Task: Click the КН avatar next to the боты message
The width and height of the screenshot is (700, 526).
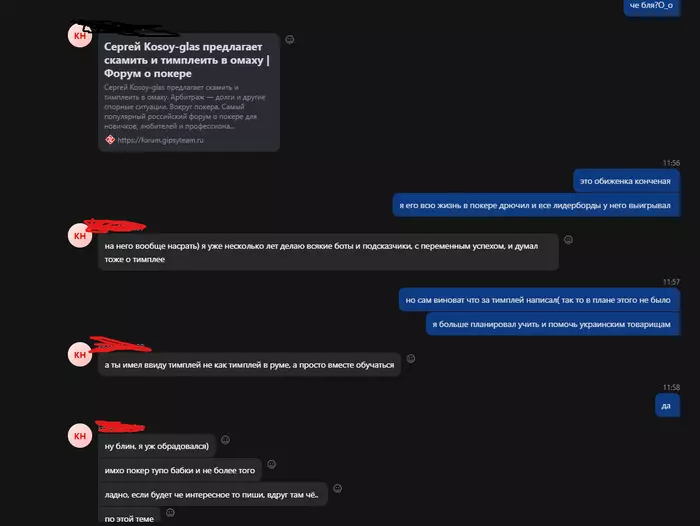Action: (80, 236)
